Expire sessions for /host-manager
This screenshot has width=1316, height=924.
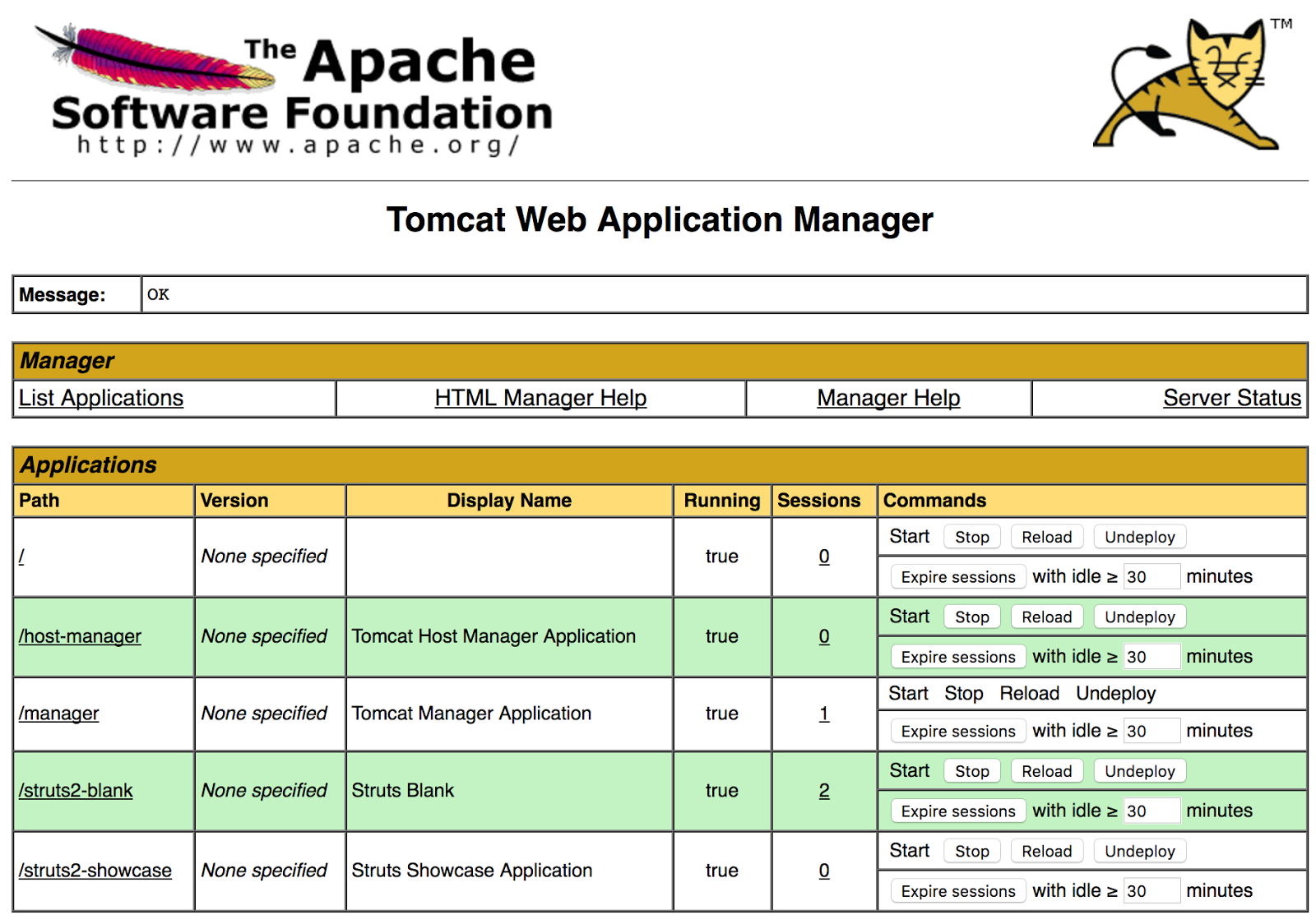(x=958, y=657)
